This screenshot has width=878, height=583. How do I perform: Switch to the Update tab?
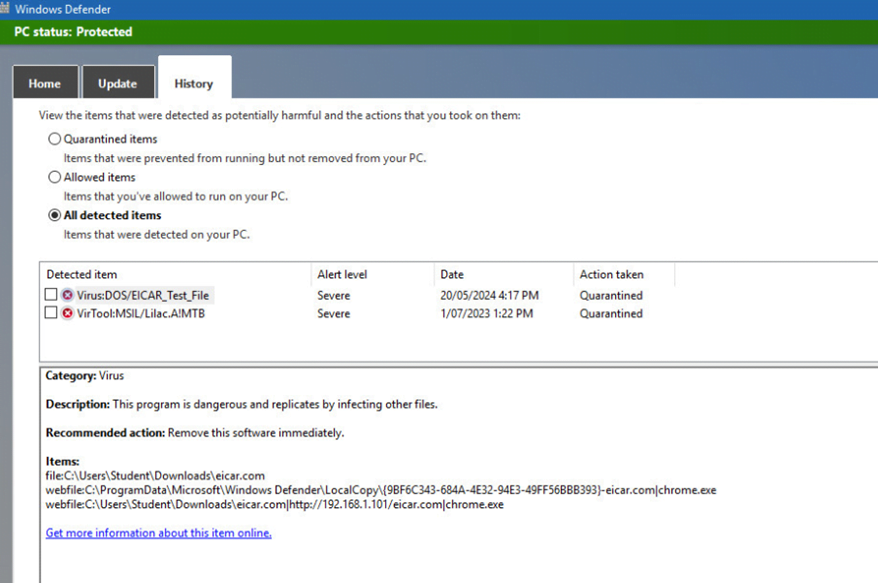[118, 83]
